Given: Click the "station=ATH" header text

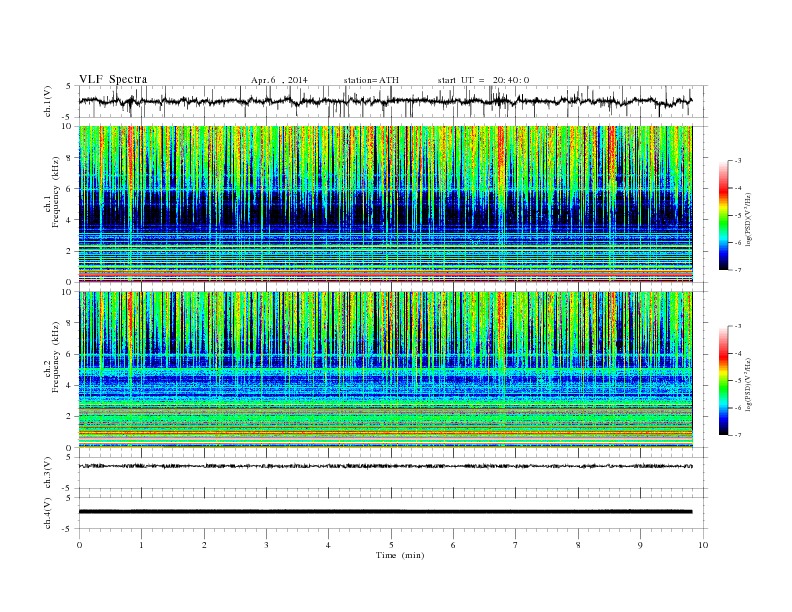Looking at the screenshot, I should coord(371,80).
